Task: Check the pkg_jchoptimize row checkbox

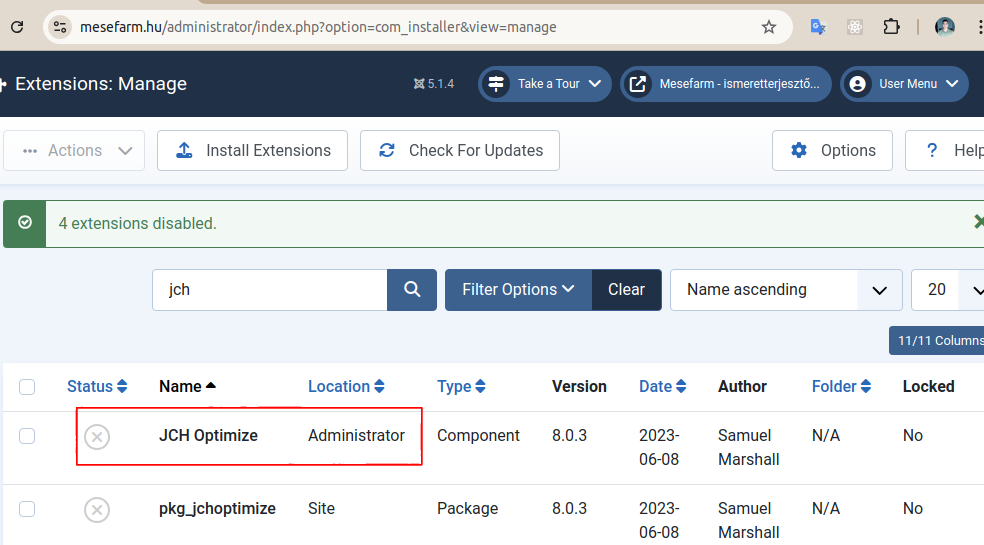Action: pyautogui.click(x=27, y=509)
